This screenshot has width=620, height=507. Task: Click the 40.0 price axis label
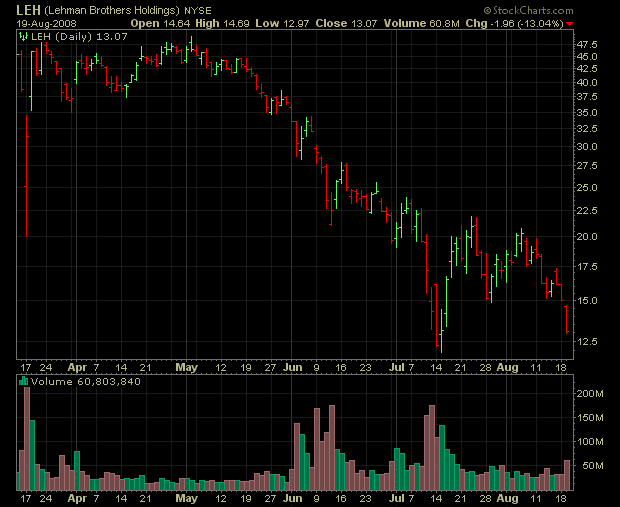tap(587, 83)
